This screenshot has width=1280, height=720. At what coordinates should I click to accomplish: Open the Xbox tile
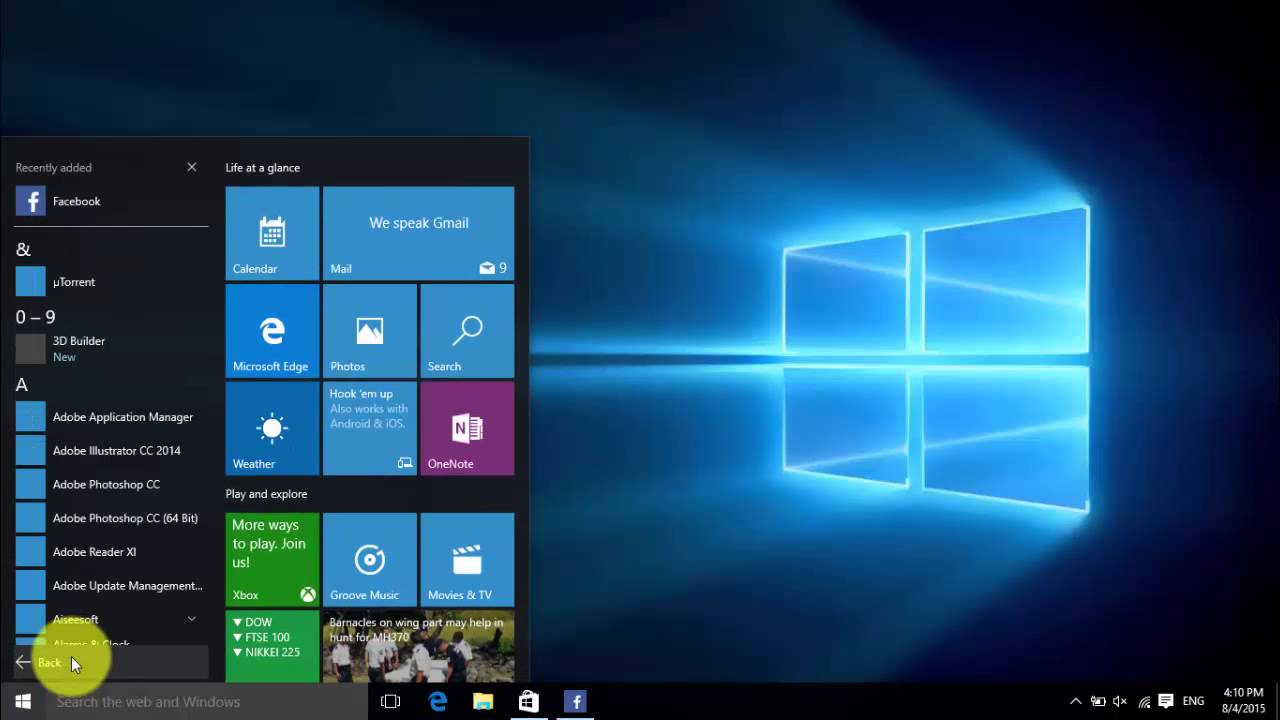(272, 559)
